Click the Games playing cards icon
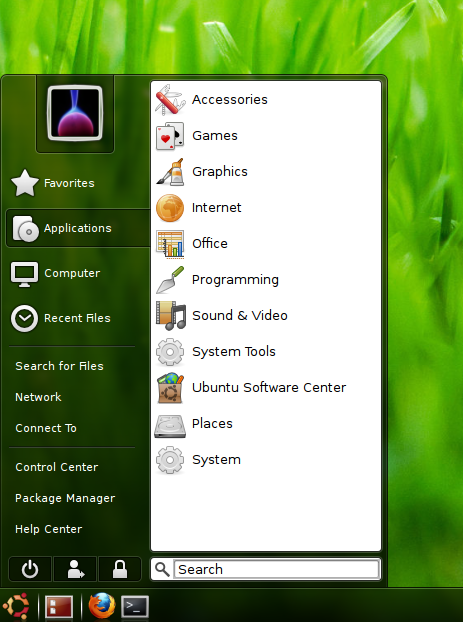The height and width of the screenshot is (622, 463). 170,136
